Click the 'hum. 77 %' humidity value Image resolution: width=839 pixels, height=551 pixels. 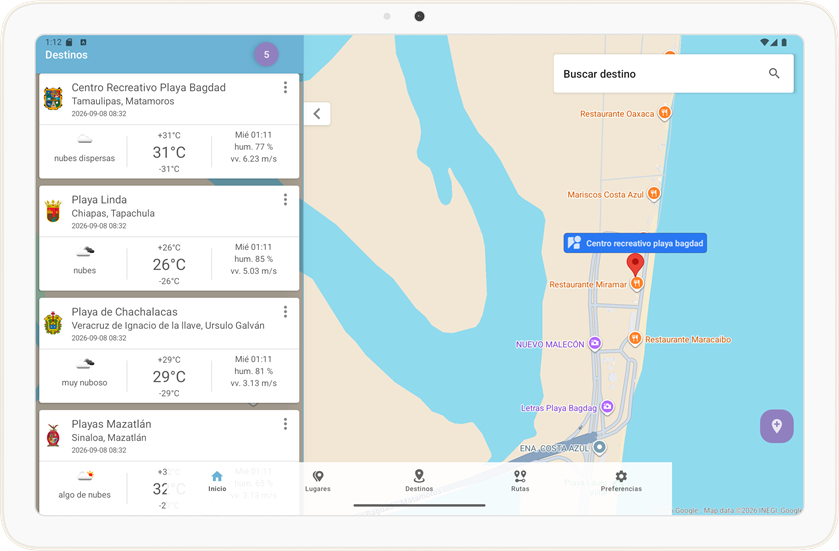pos(254,147)
